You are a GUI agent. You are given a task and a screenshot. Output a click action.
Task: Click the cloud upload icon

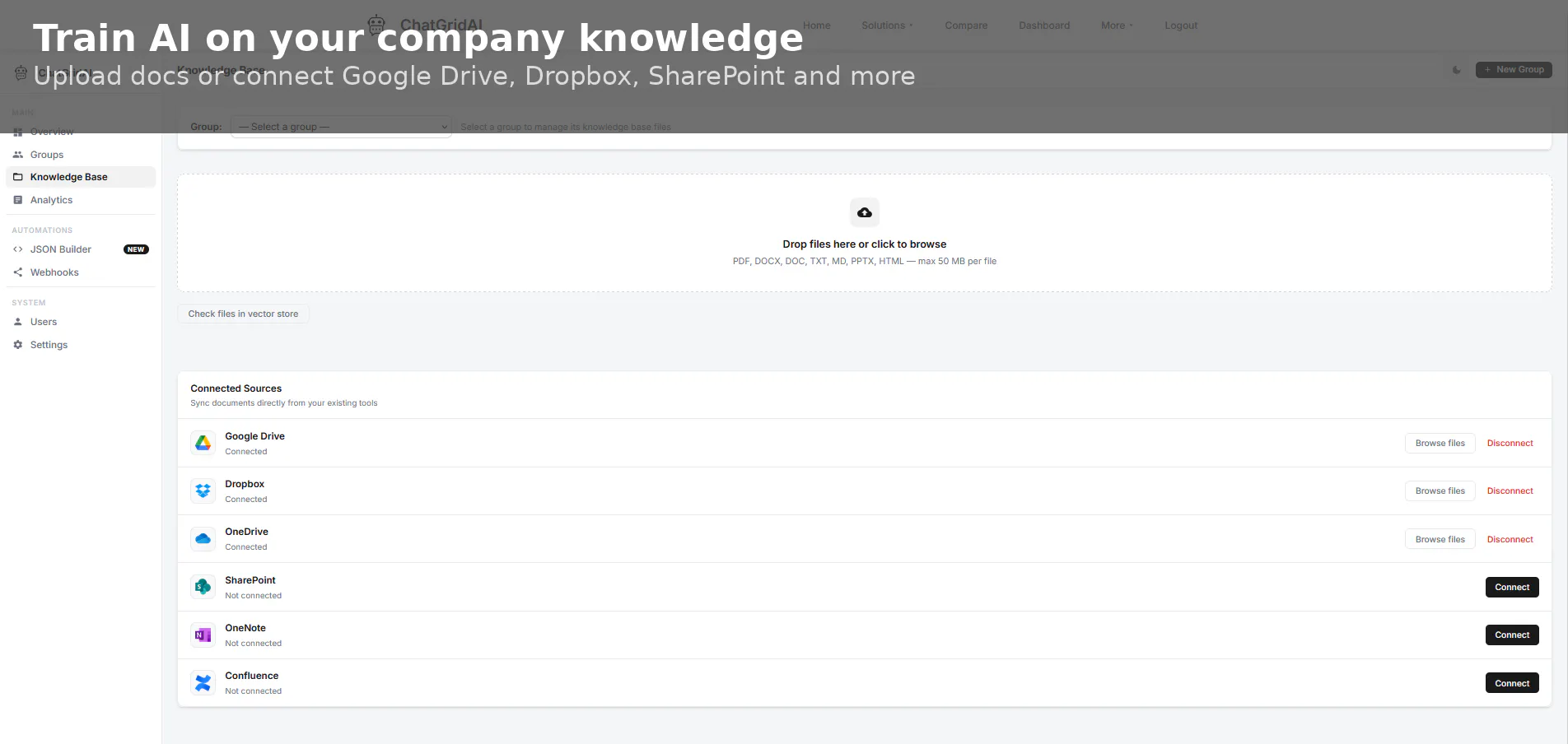point(865,212)
